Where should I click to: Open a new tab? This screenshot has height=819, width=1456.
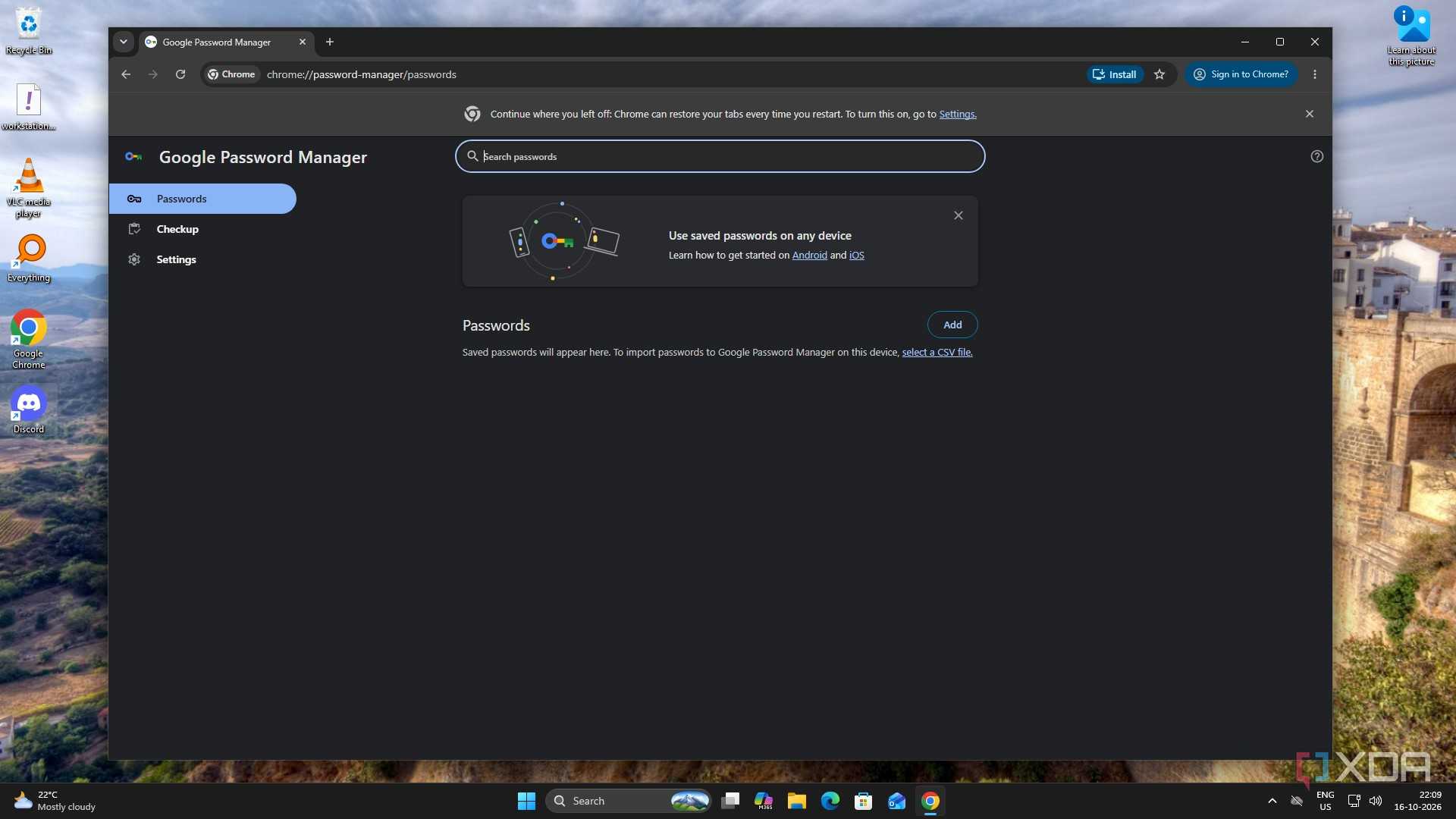(x=330, y=42)
